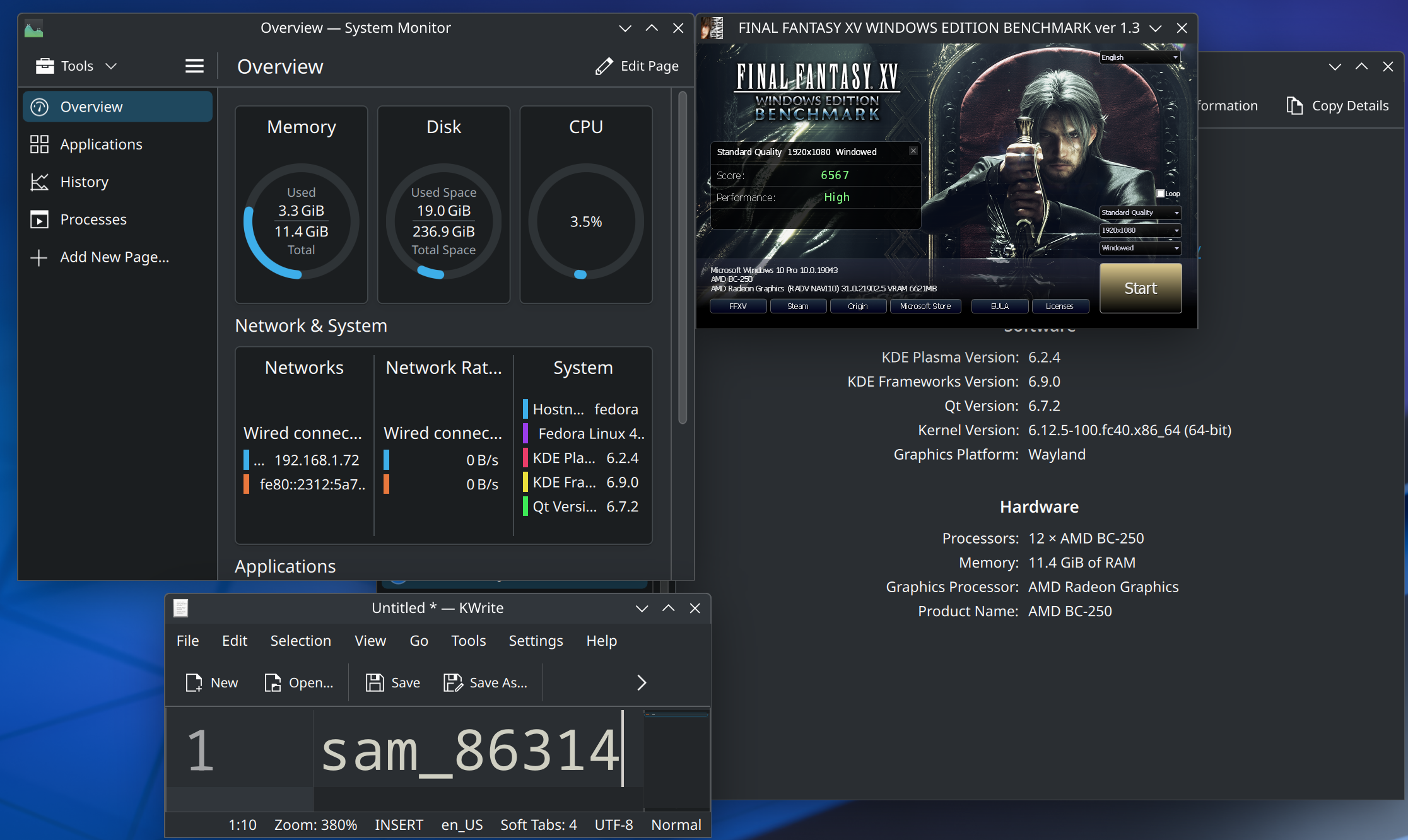
Task: Click the Steam store button
Action: [798, 306]
